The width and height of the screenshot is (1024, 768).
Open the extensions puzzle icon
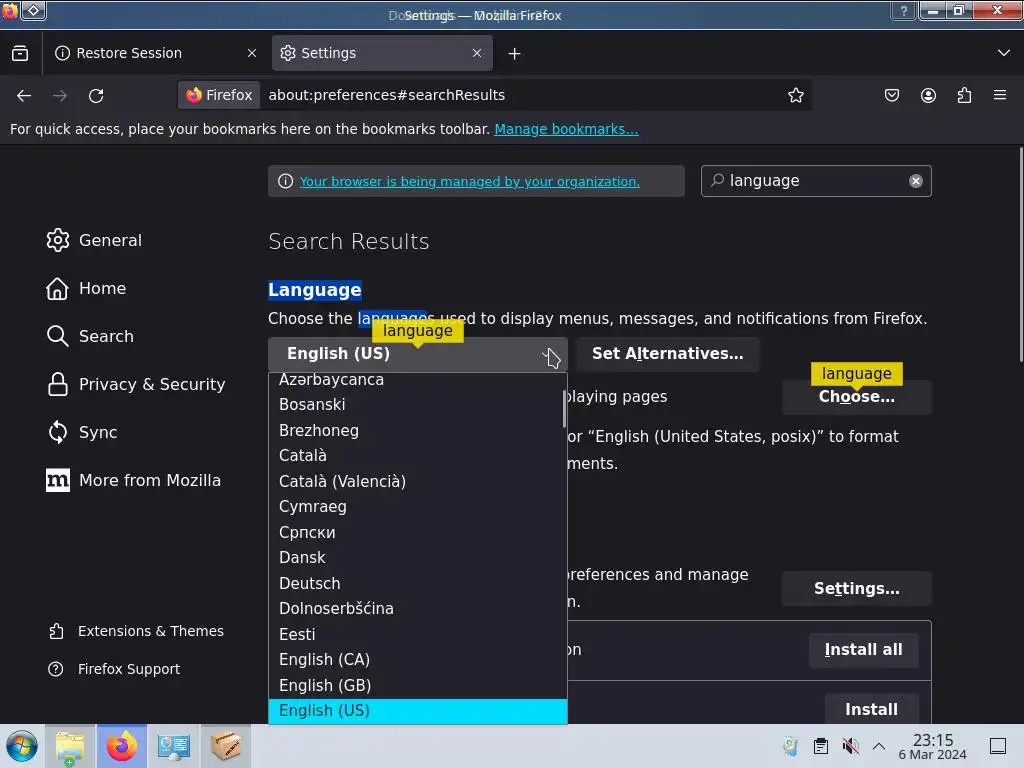[x=965, y=95]
